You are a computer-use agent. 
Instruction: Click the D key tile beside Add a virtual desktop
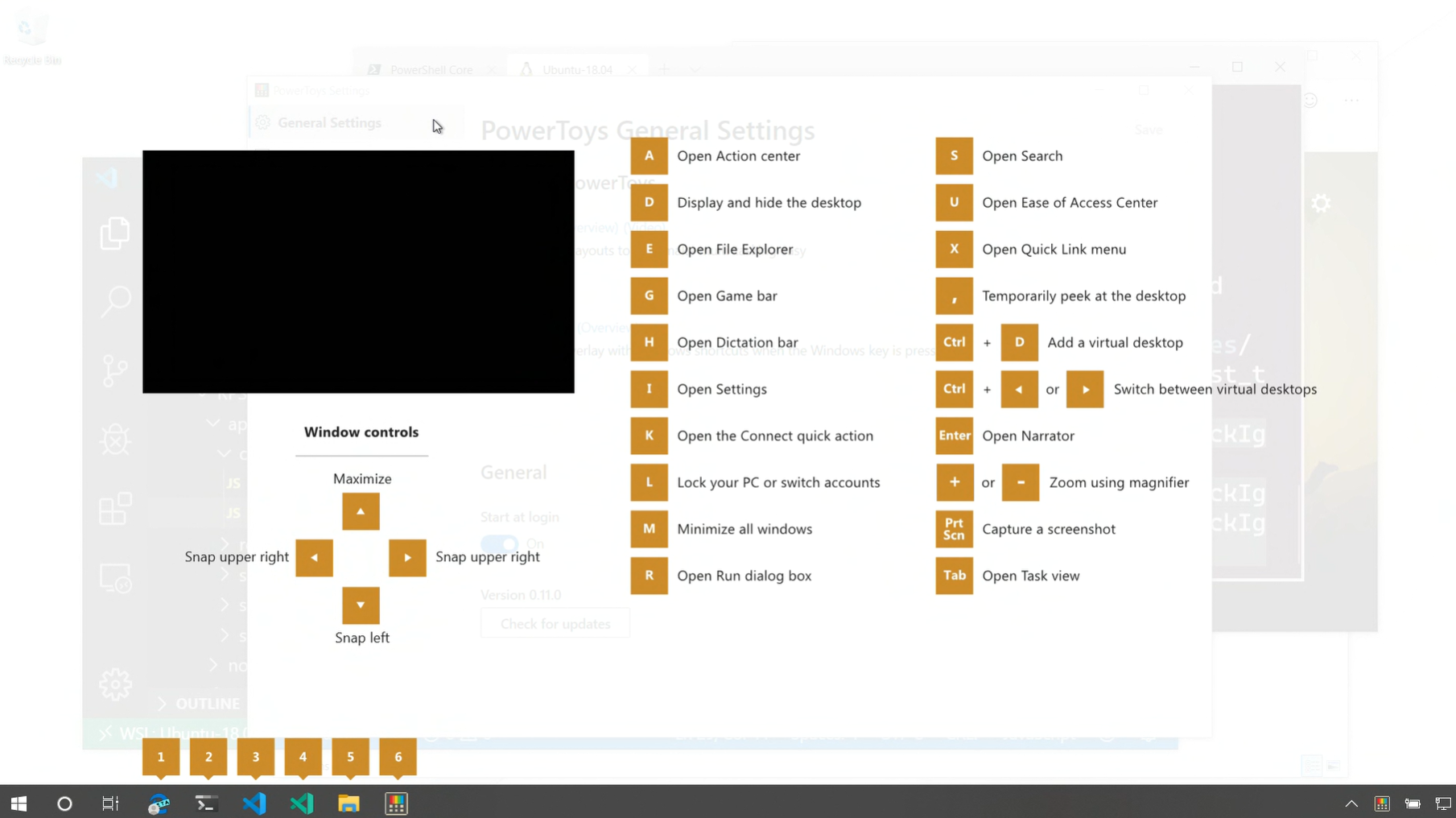click(x=1019, y=342)
